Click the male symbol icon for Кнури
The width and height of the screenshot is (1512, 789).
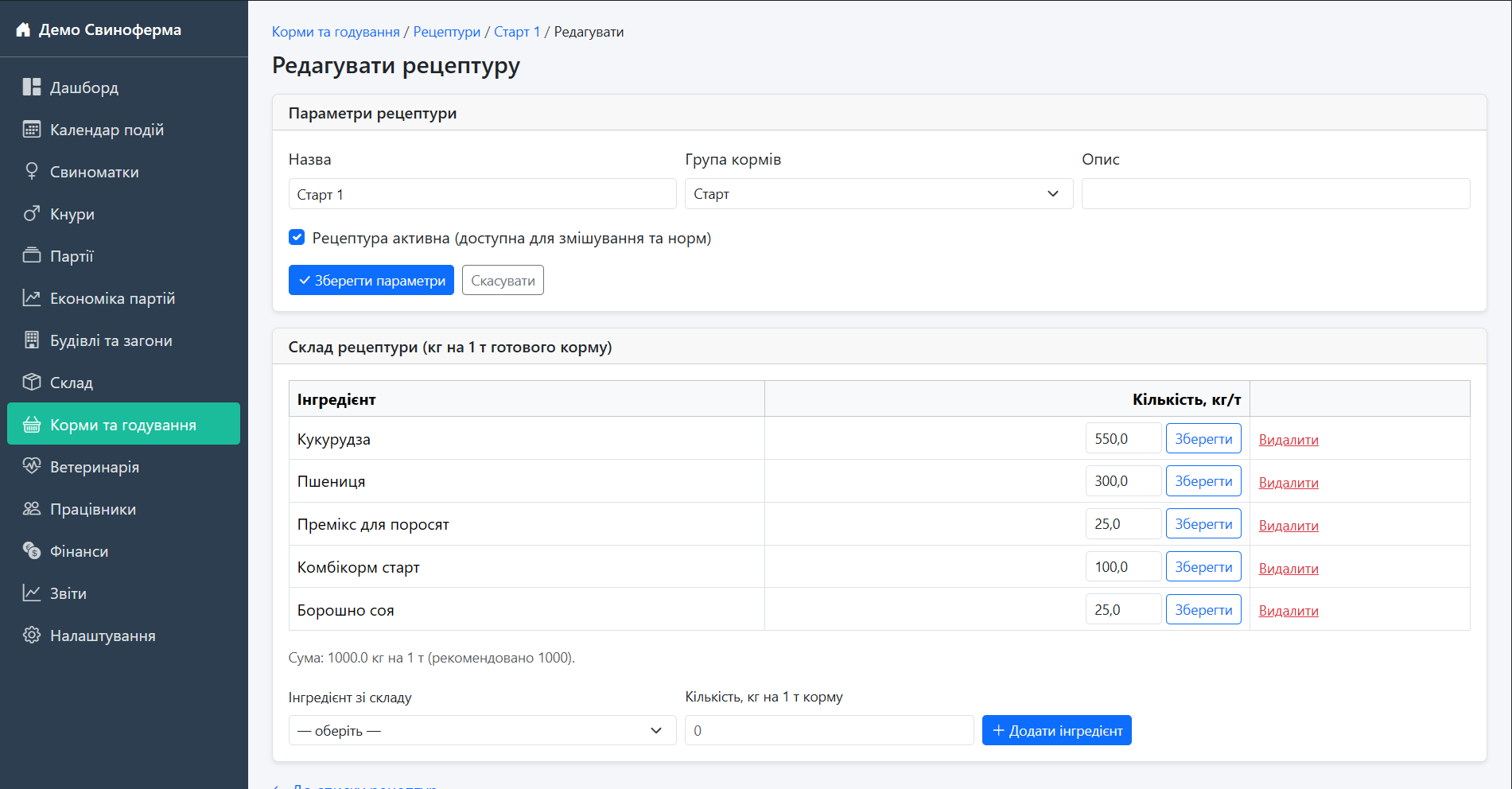point(32,214)
